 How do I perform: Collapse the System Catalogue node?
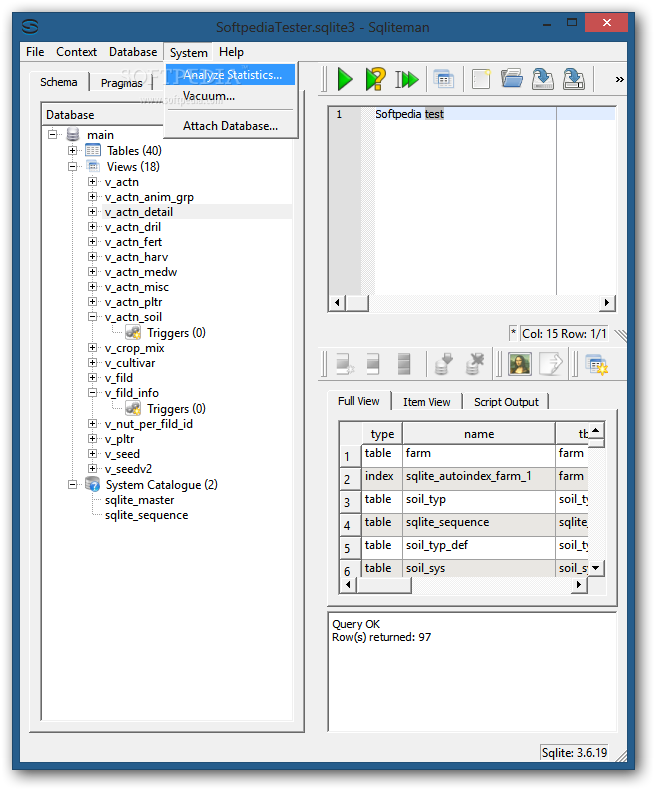tap(73, 484)
